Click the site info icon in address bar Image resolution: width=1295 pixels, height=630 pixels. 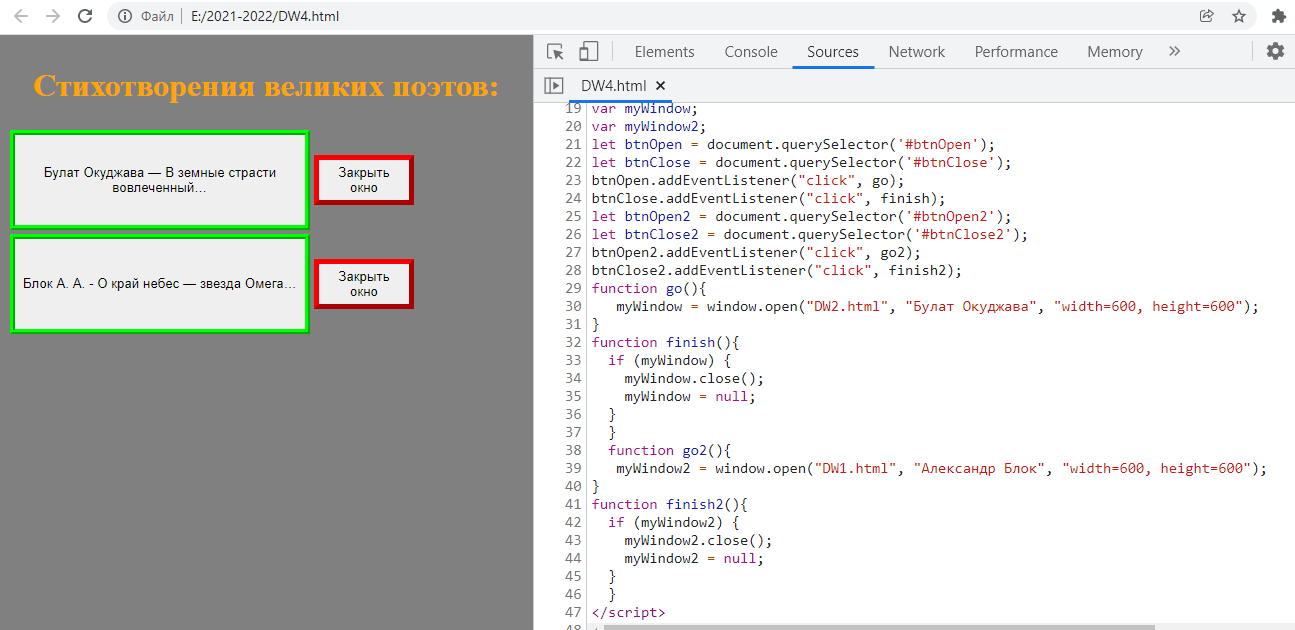pyautogui.click(x=125, y=16)
